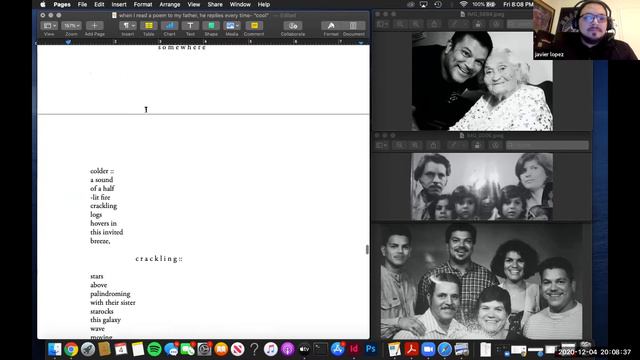Add a Comment using the toolbar

(x=254, y=26)
